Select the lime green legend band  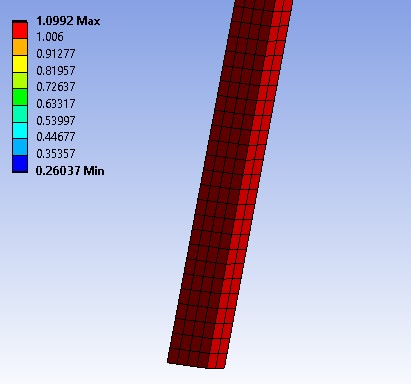pyautogui.click(x=20, y=80)
